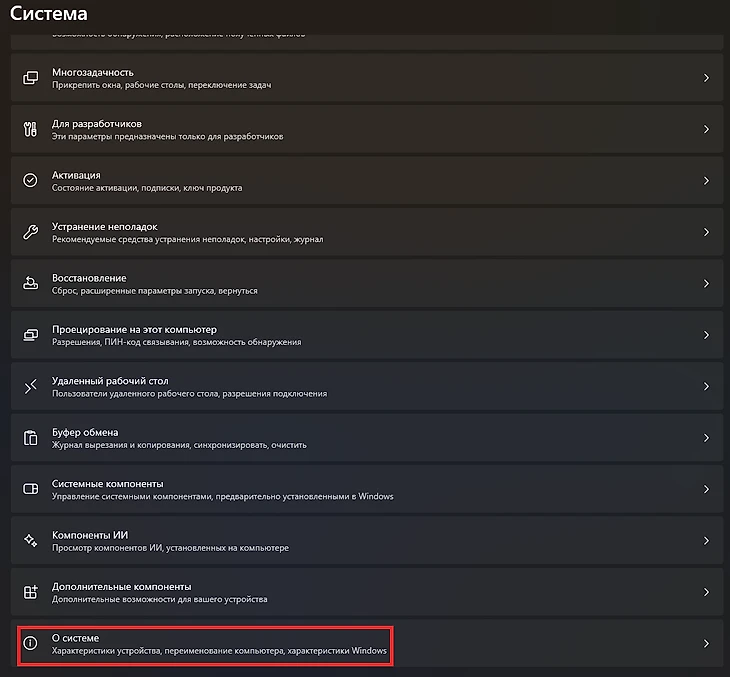
Task: Click 'Прикрепить окна, рабочие столы' description
Action: tap(161, 85)
